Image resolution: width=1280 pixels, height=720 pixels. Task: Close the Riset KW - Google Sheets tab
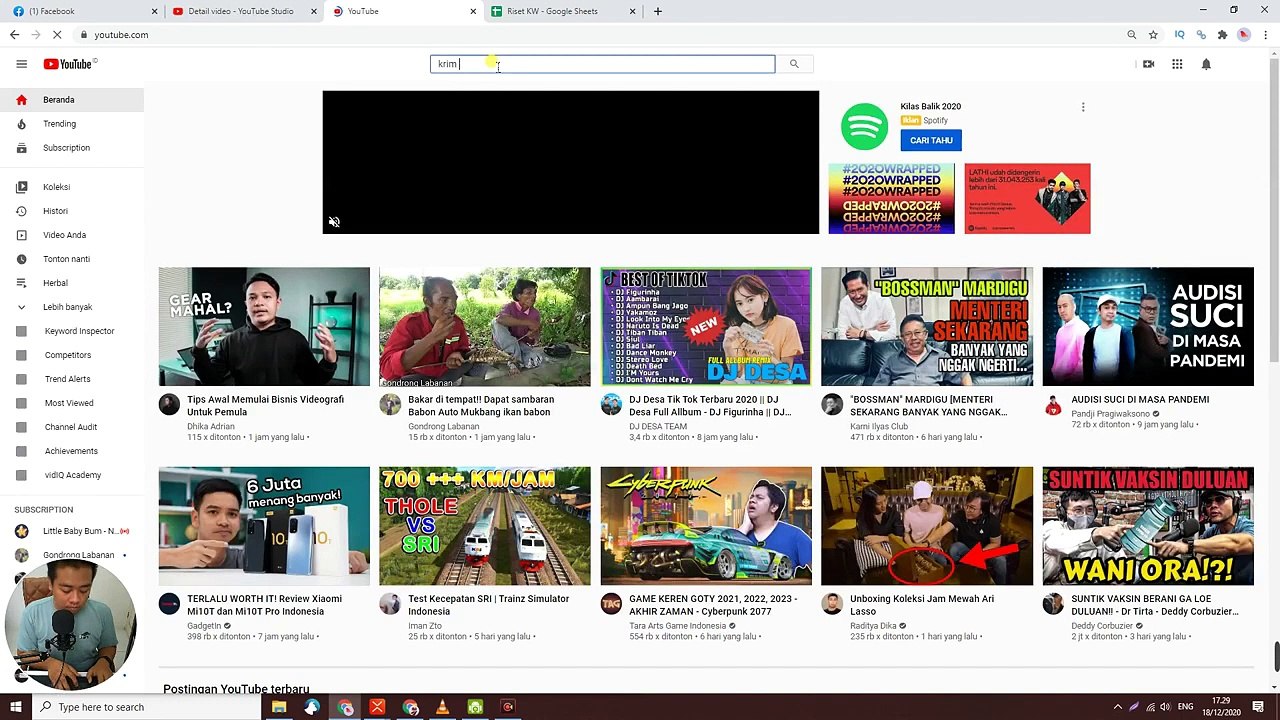[x=632, y=11]
